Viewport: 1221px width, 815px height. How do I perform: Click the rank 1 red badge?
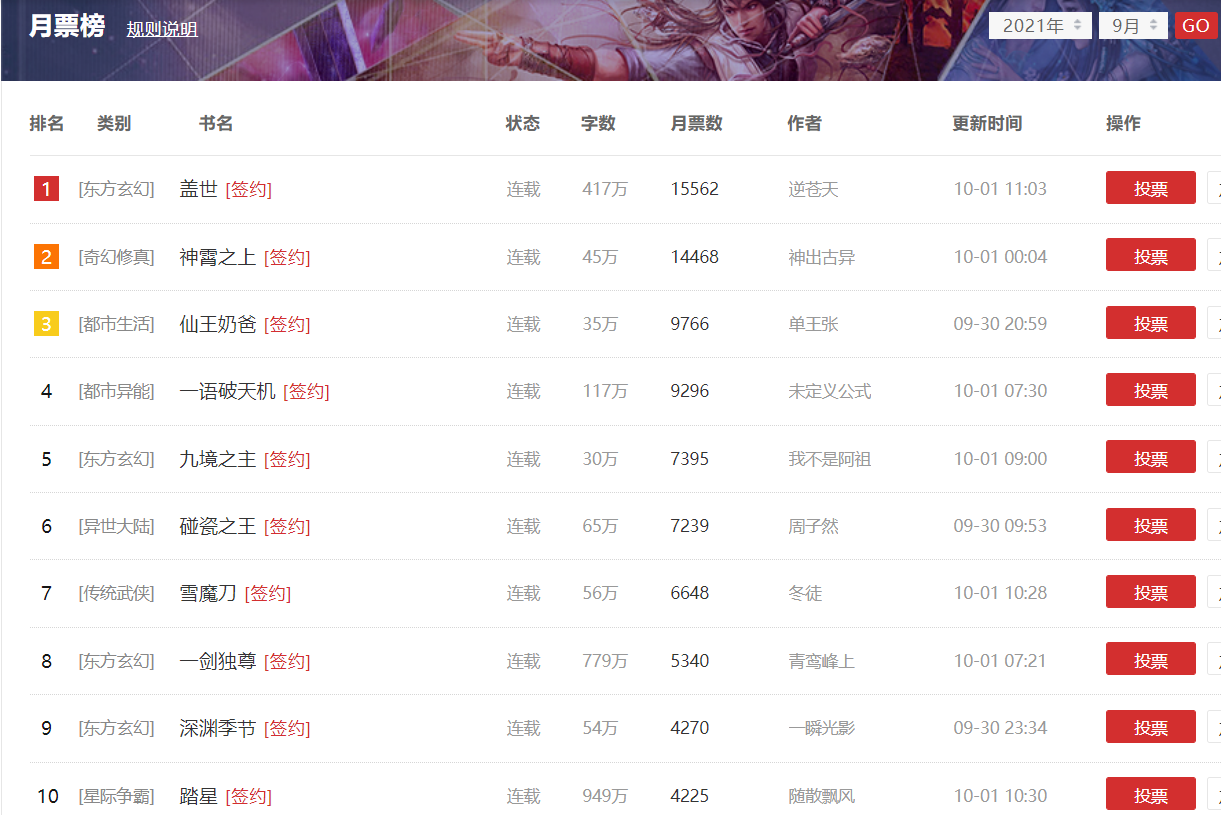[x=46, y=189]
